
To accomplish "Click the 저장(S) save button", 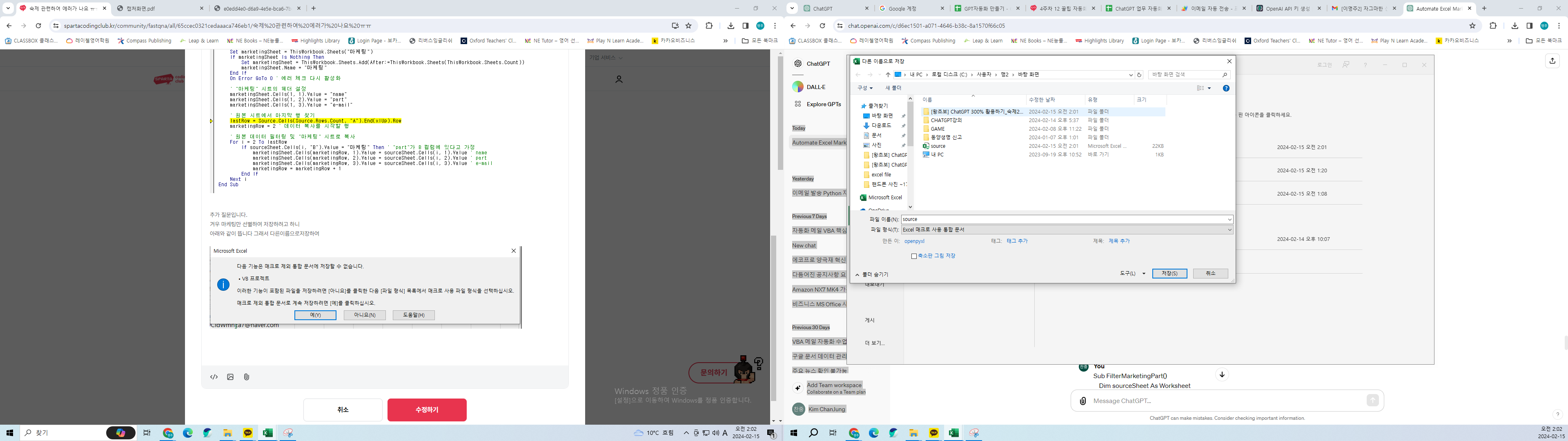I will point(1169,274).
